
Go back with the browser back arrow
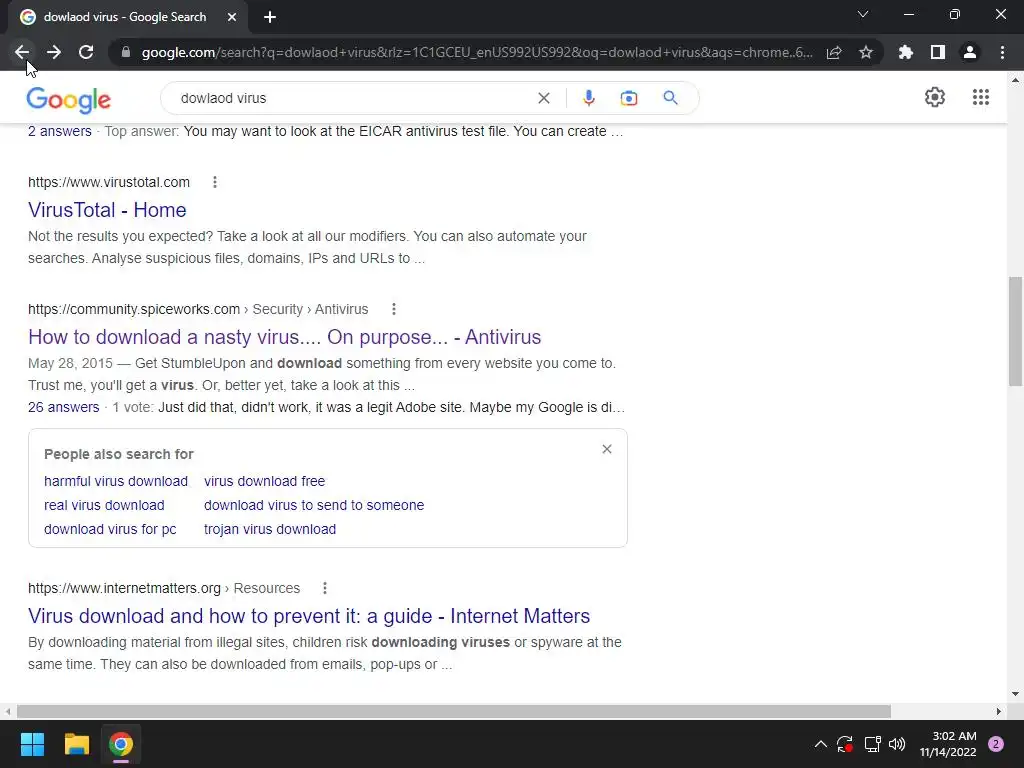[22, 52]
